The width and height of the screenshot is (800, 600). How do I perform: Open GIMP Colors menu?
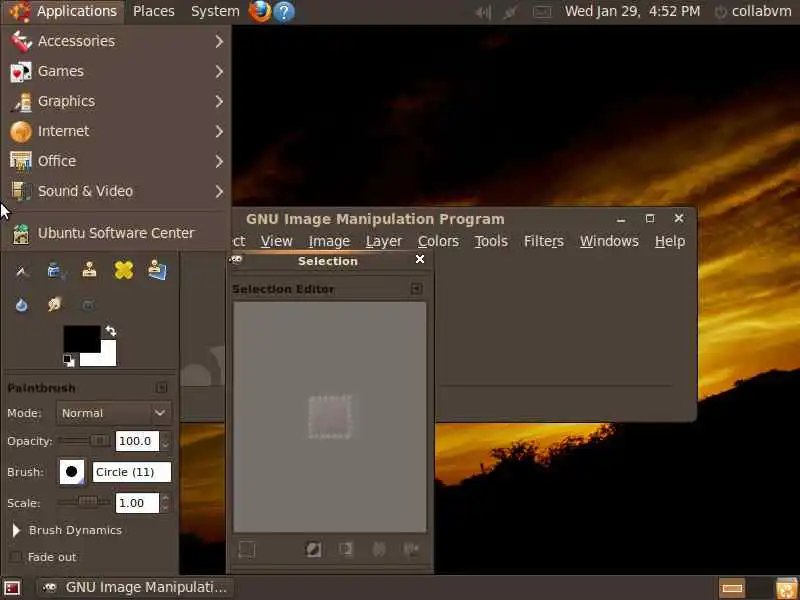[x=438, y=241]
